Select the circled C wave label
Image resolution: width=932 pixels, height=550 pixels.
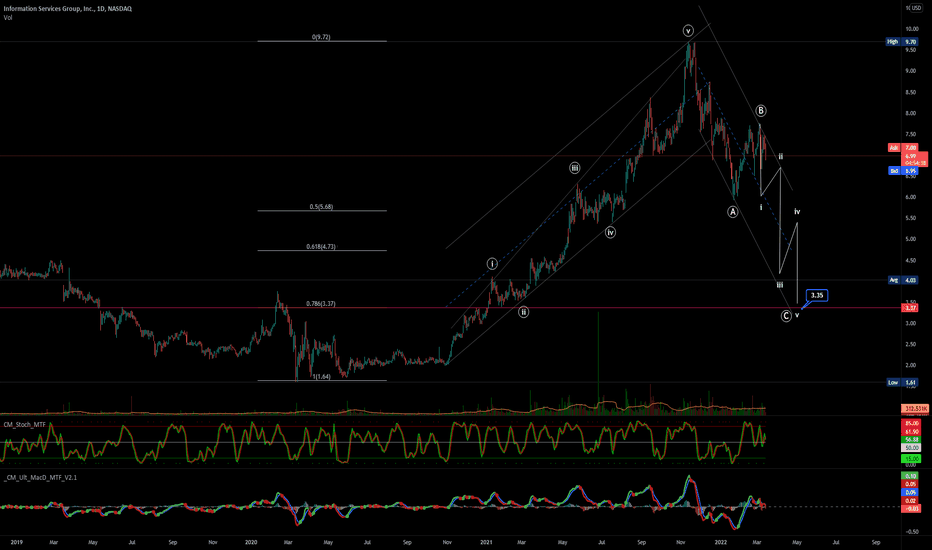pos(786,316)
